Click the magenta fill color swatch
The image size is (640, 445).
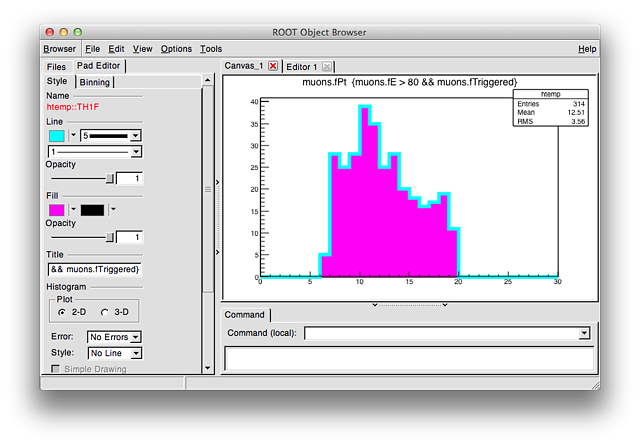57,210
